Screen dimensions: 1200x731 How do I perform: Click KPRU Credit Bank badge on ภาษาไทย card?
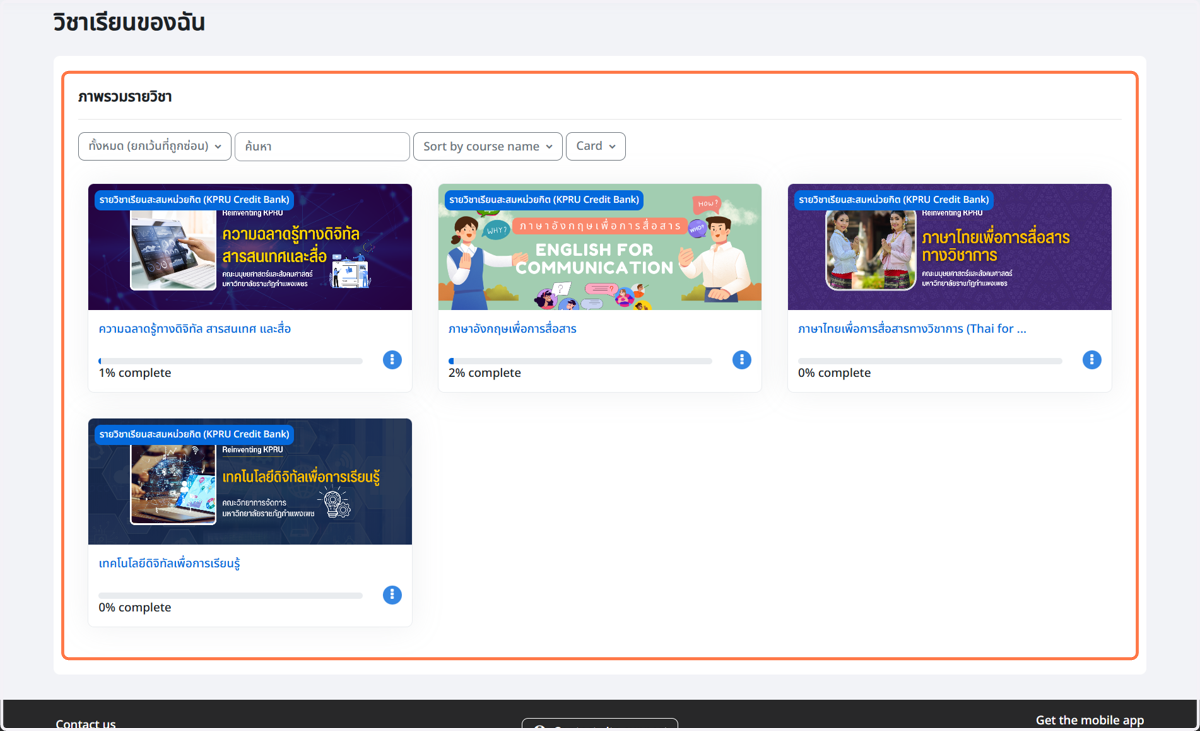tap(894, 200)
